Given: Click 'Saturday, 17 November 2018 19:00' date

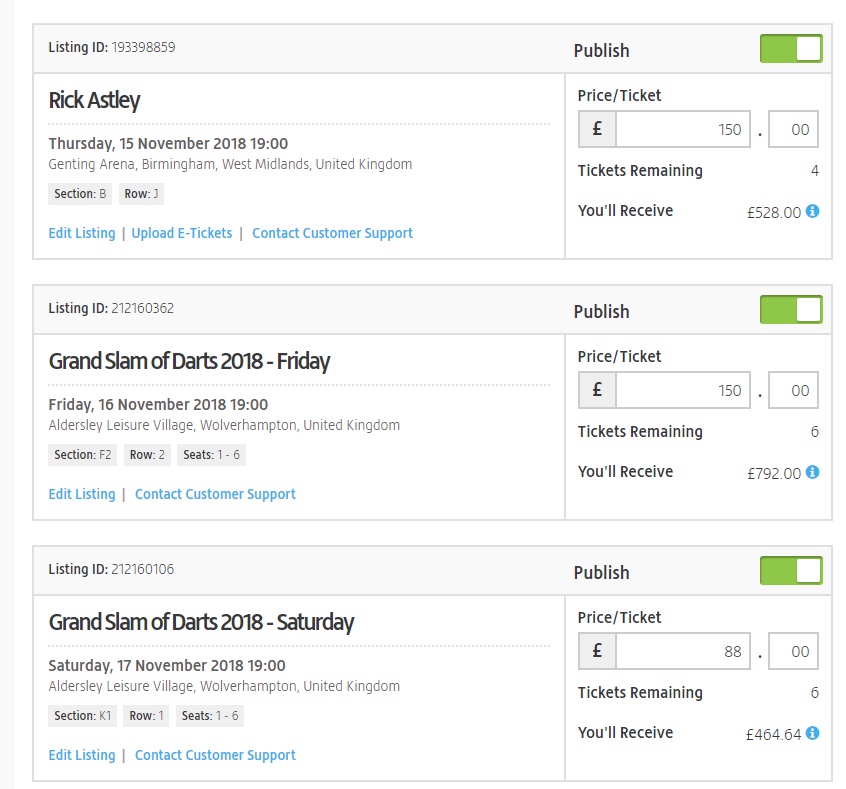Looking at the screenshot, I should (x=167, y=665).
